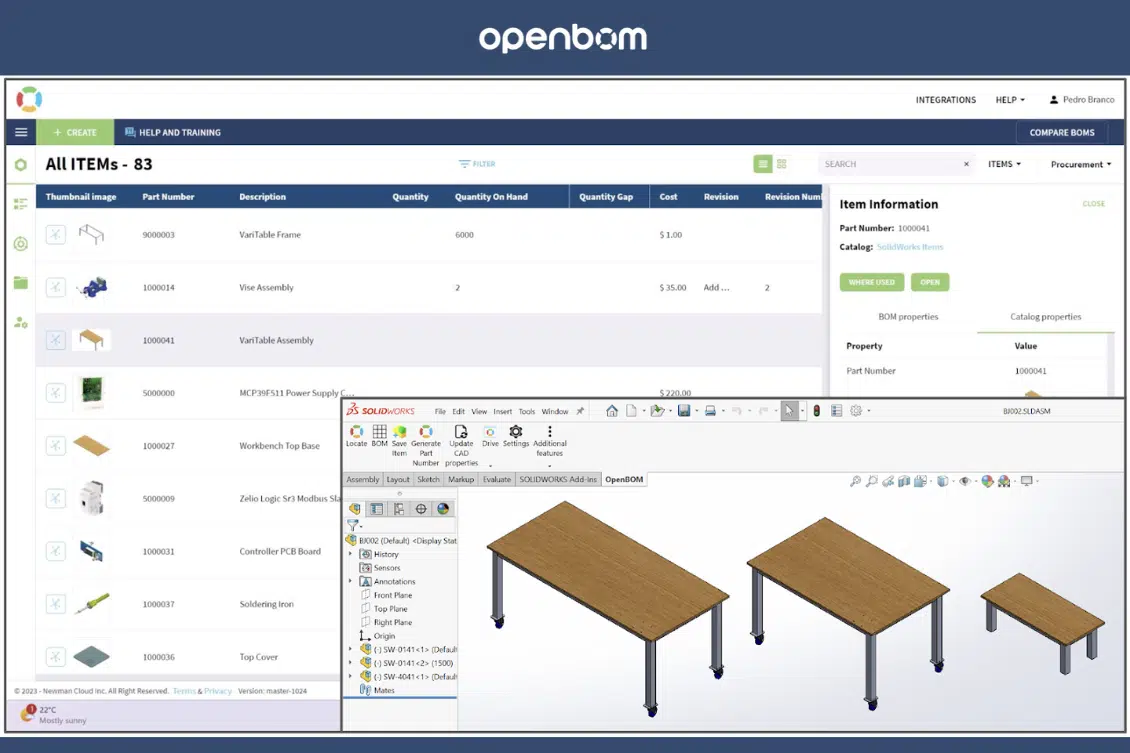Open the PropertyManager tab icon

[377, 509]
